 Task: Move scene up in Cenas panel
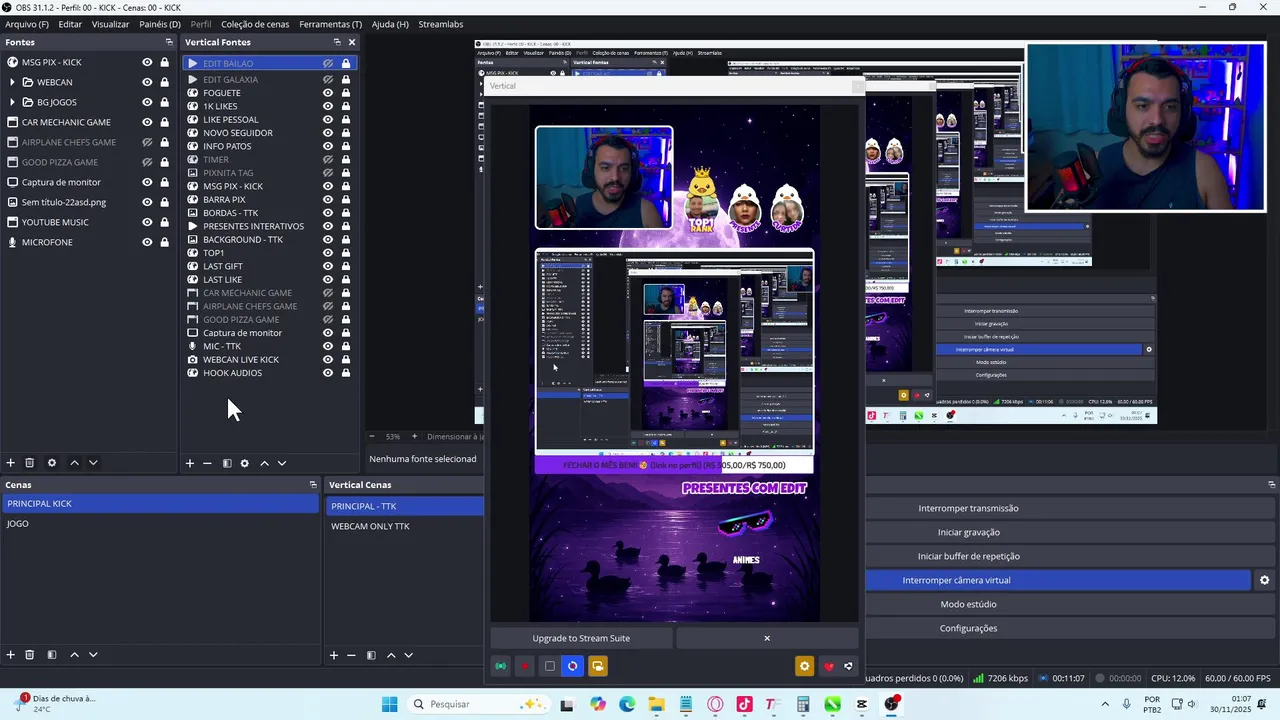pyautogui.click(x=74, y=655)
